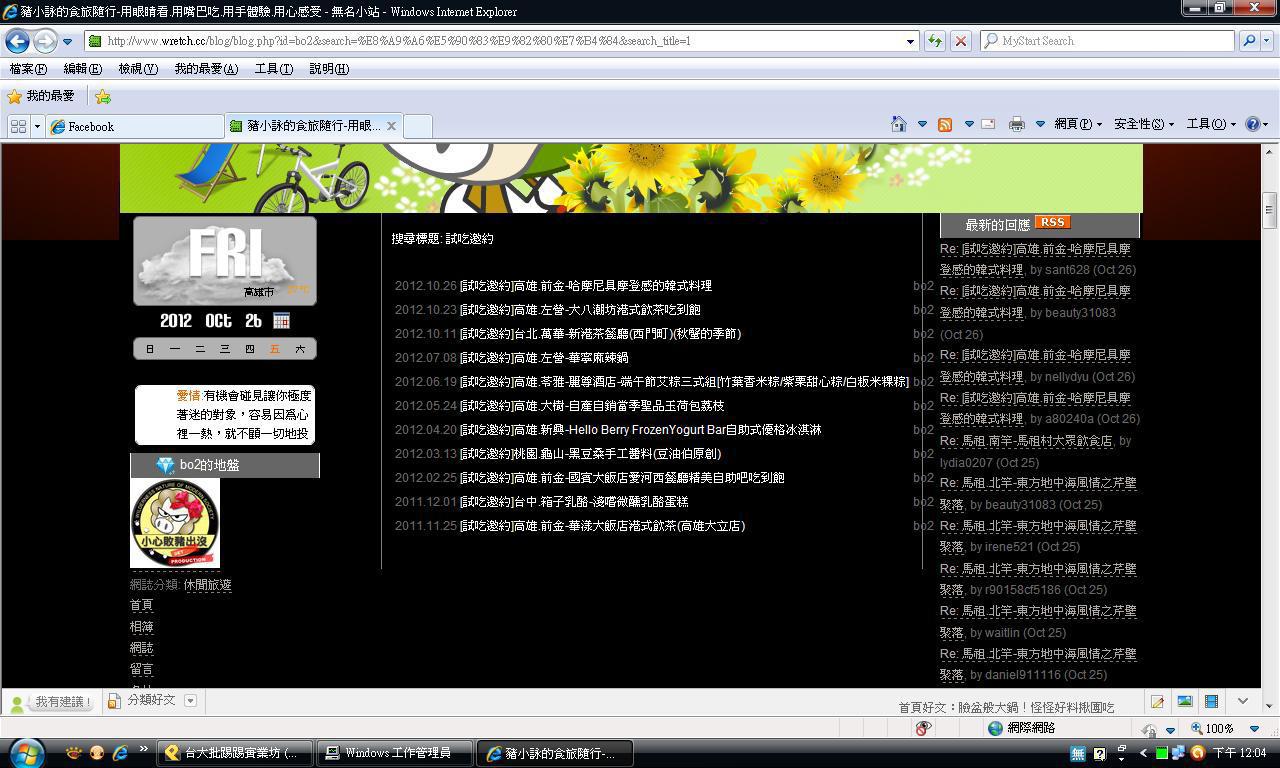
Task: Click the address bar URL field
Action: [500, 41]
